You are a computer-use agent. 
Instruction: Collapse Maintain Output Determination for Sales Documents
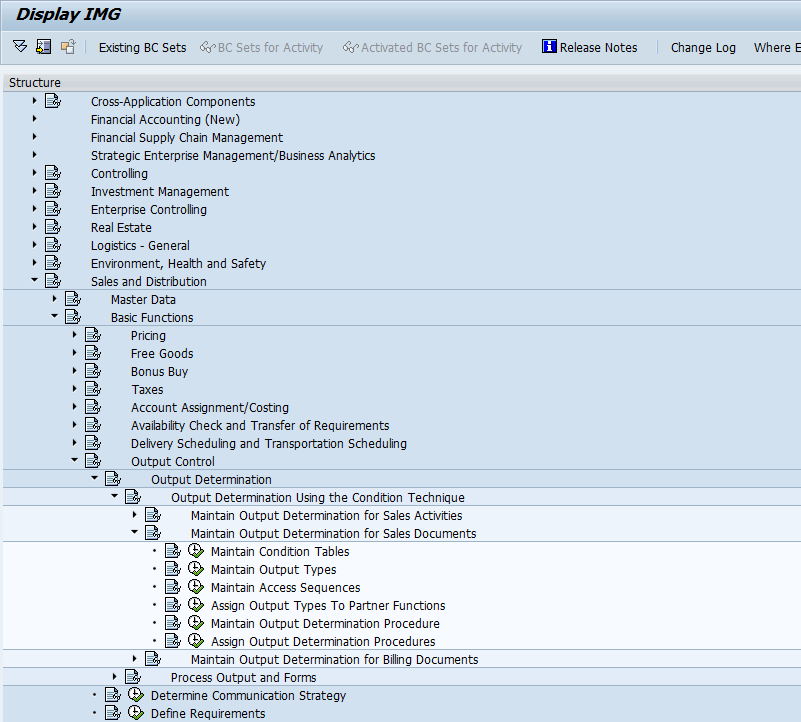(134, 532)
